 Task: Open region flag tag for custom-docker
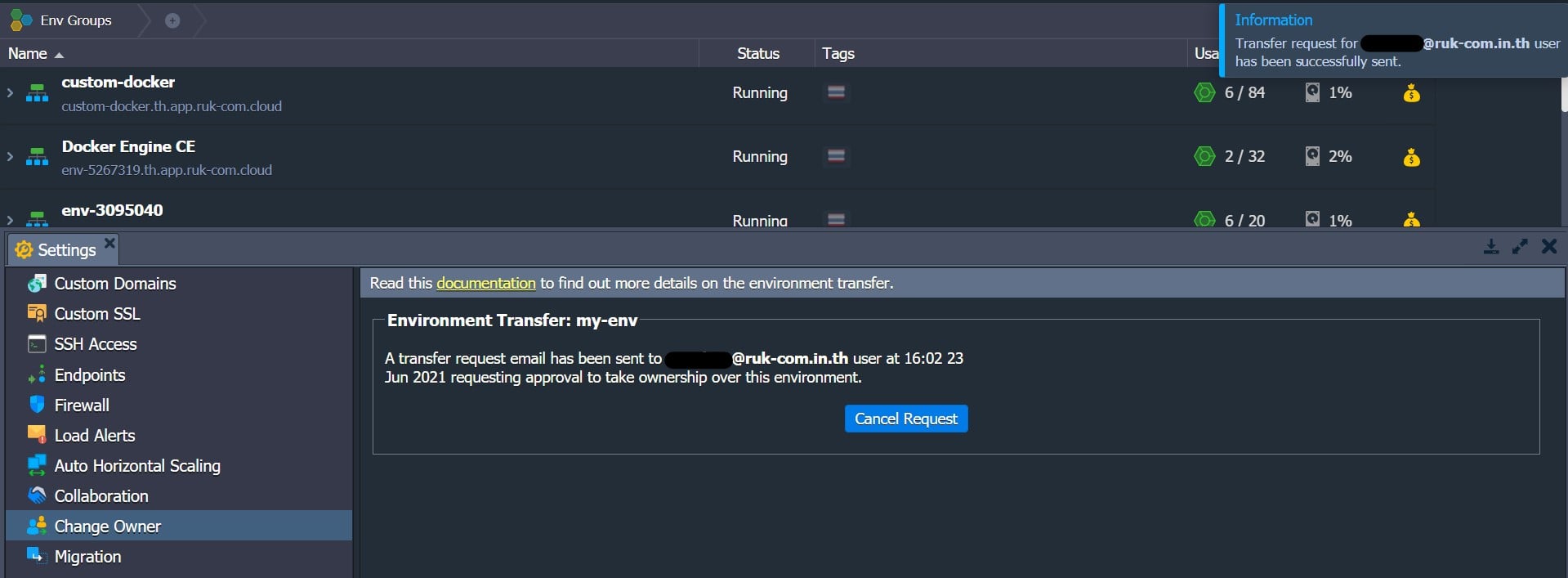pyautogui.click(x=836, y=92)
